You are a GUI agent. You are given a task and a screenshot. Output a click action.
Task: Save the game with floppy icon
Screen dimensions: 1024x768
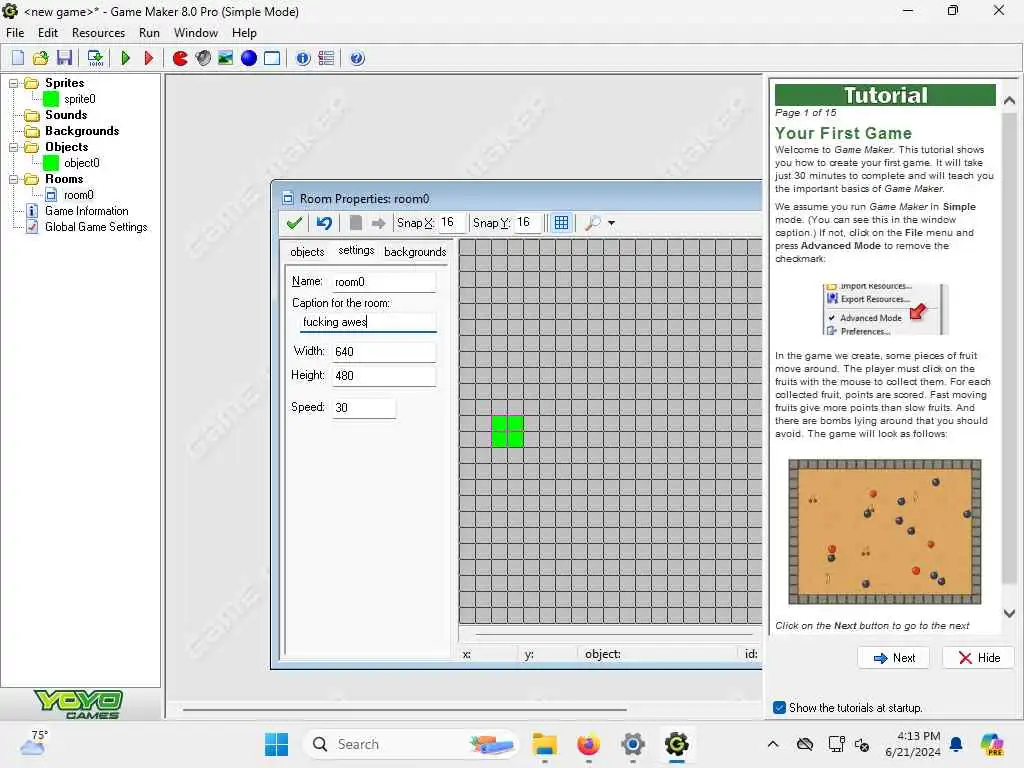pos(64,58)
